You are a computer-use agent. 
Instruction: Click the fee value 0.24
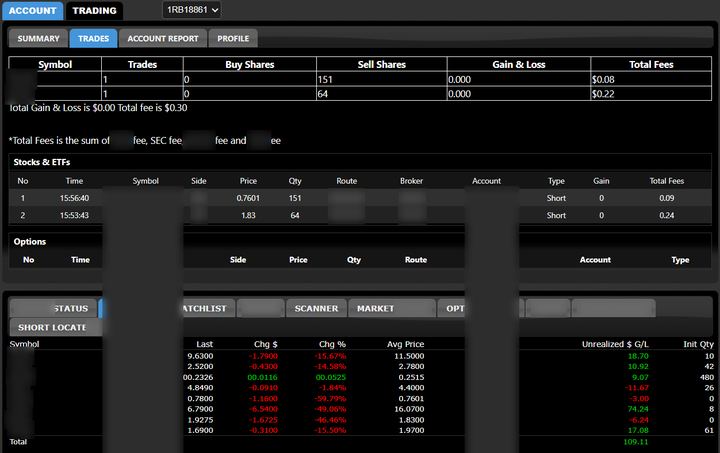point(667,215)
